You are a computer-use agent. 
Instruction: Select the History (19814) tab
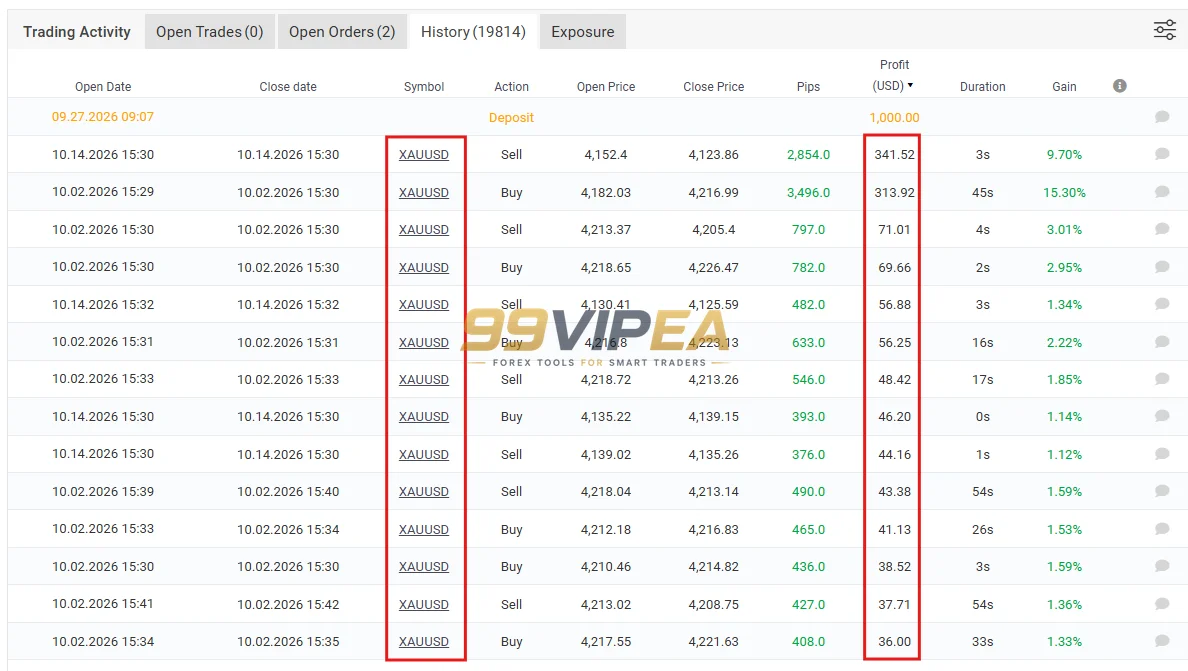click(473, 32)
